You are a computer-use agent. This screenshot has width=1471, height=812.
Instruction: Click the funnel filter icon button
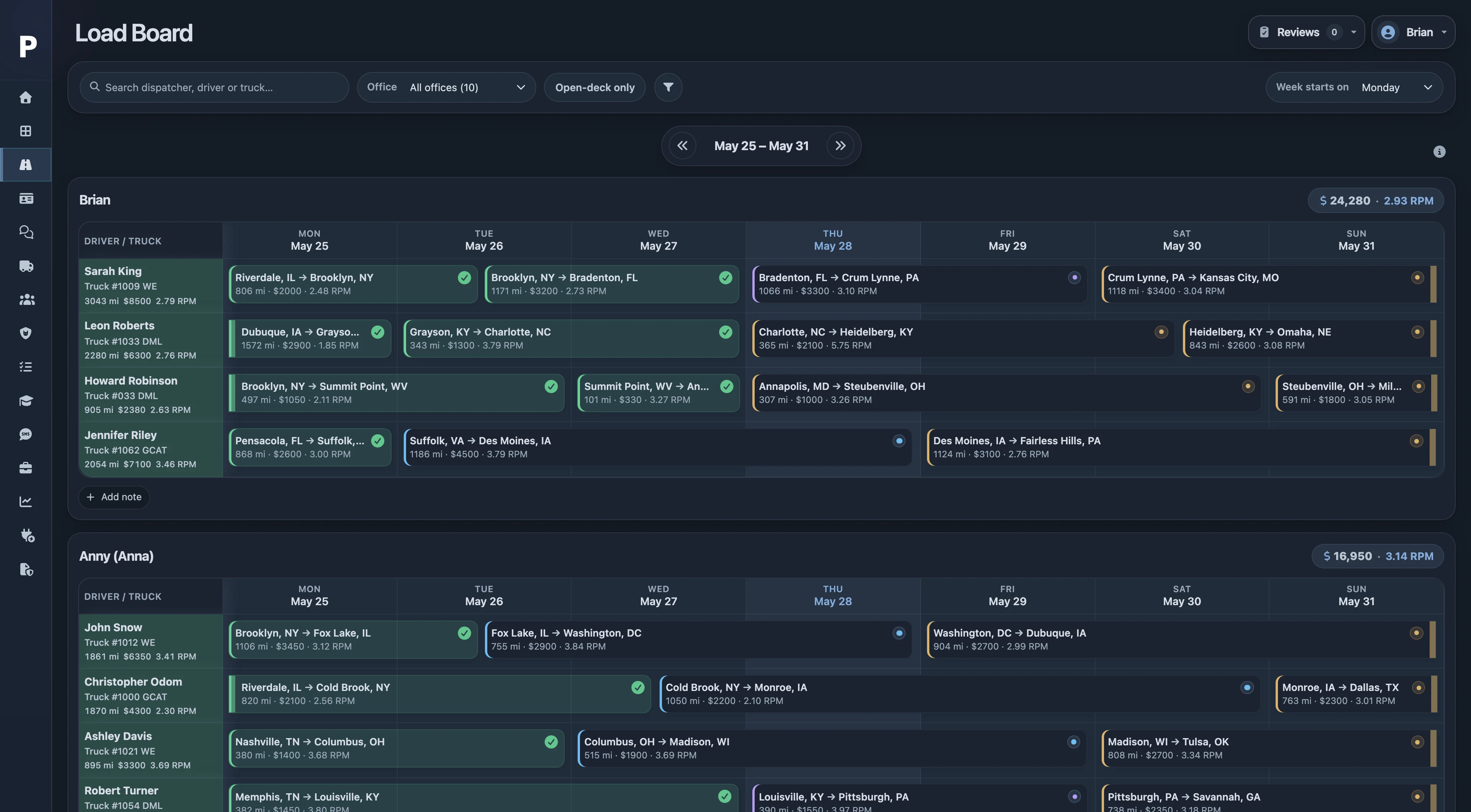[668, 87]
